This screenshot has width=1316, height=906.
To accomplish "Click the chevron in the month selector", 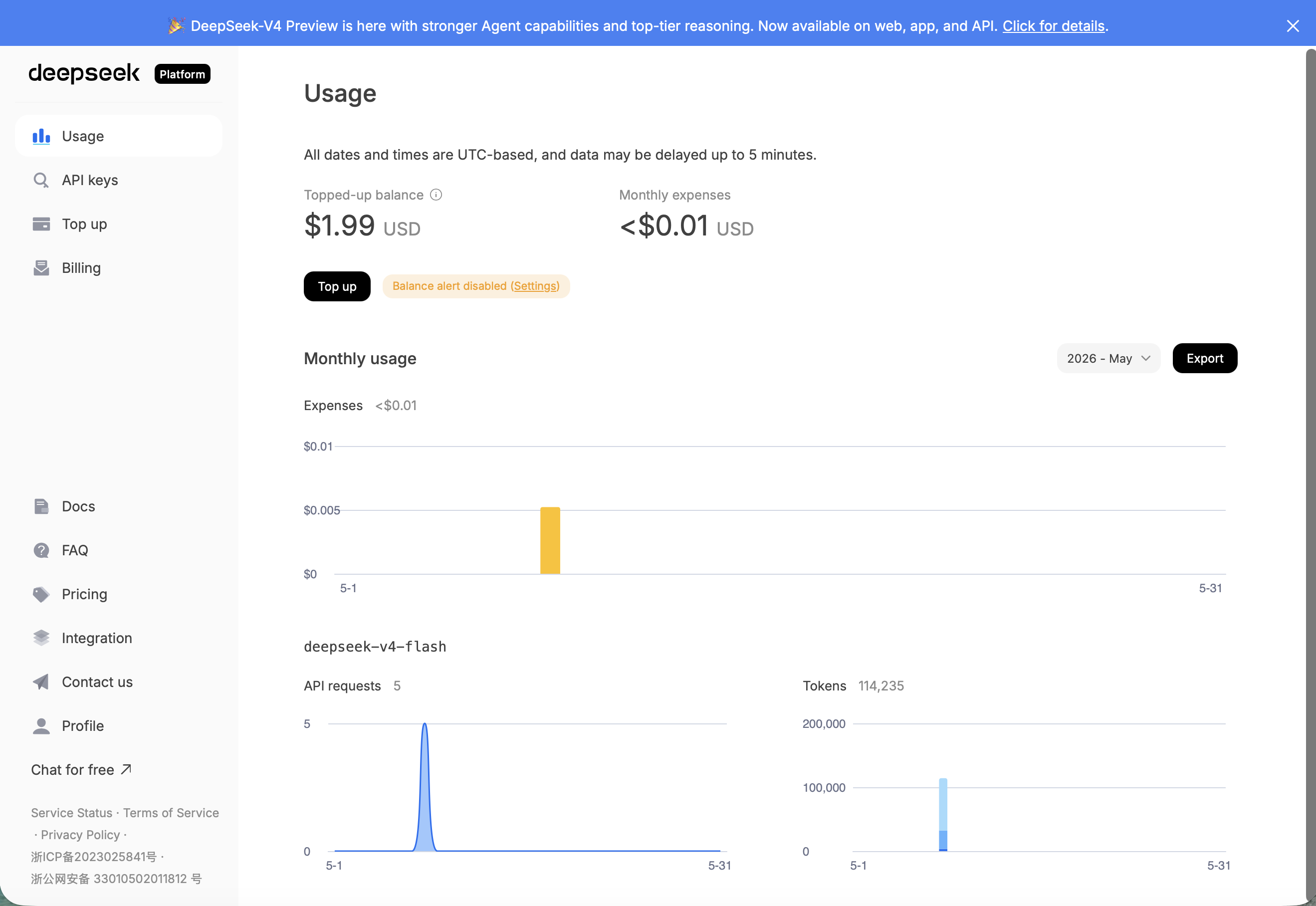I will coord(1146,358).
